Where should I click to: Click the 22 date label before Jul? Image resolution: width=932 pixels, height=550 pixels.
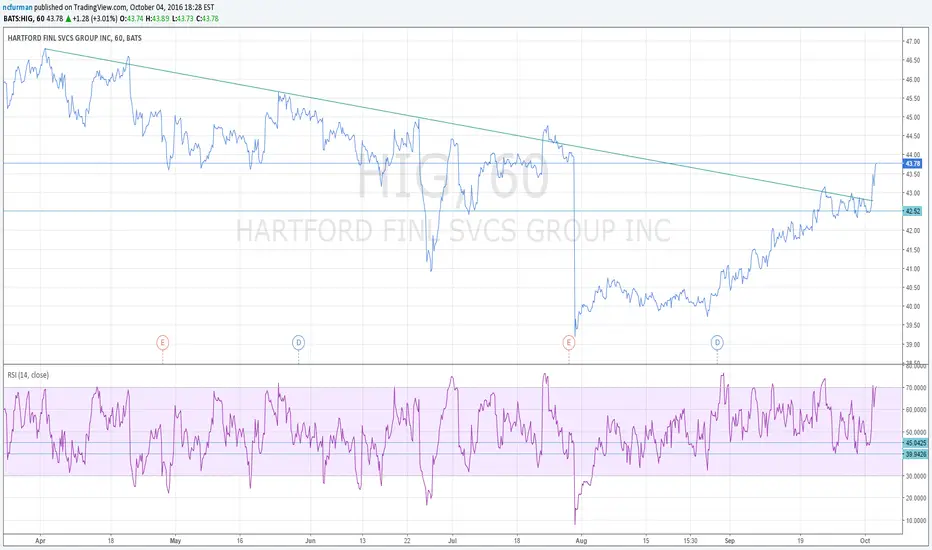pos(407,540)
